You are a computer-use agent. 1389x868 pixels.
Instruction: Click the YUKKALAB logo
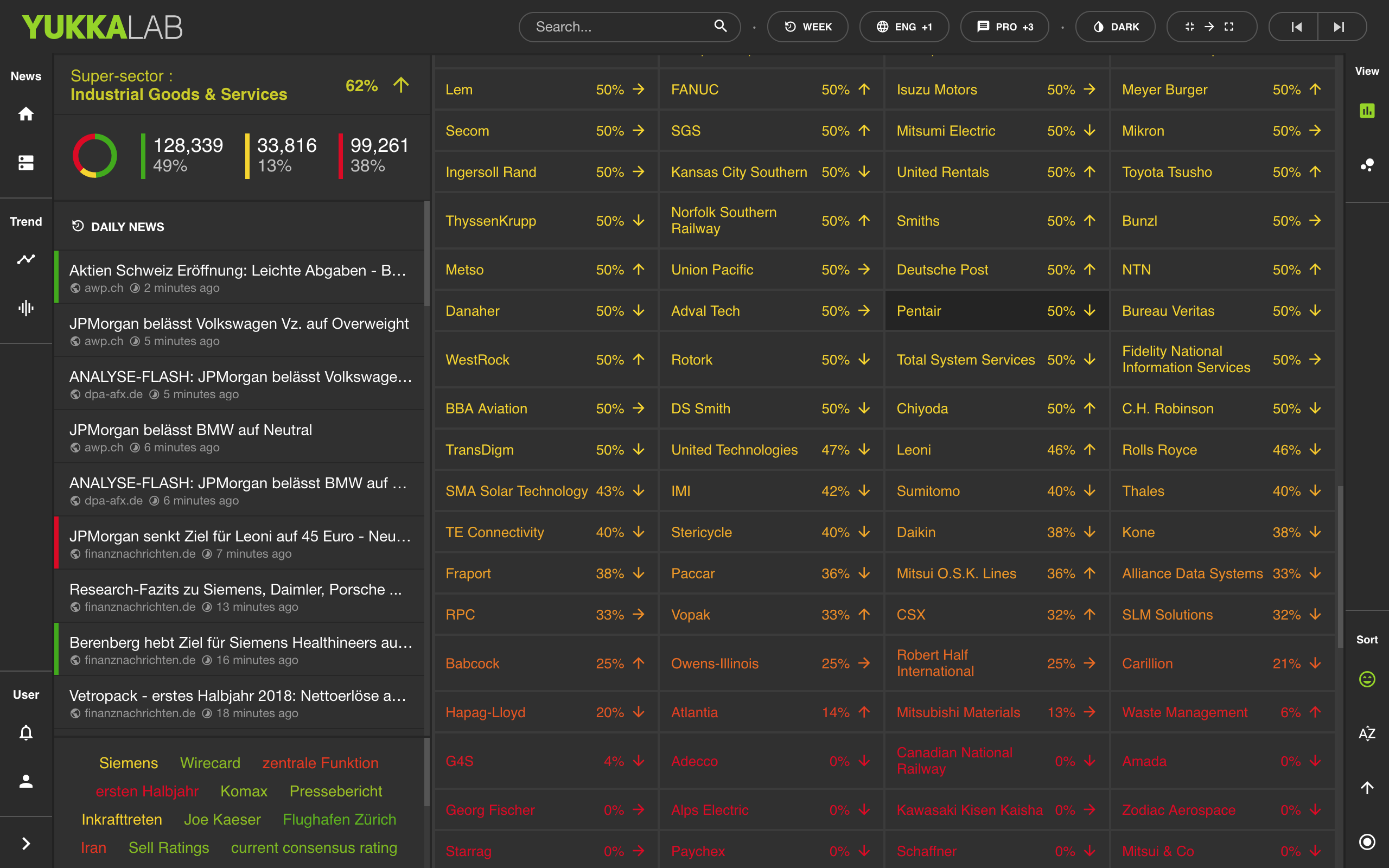tap(102, 27)
